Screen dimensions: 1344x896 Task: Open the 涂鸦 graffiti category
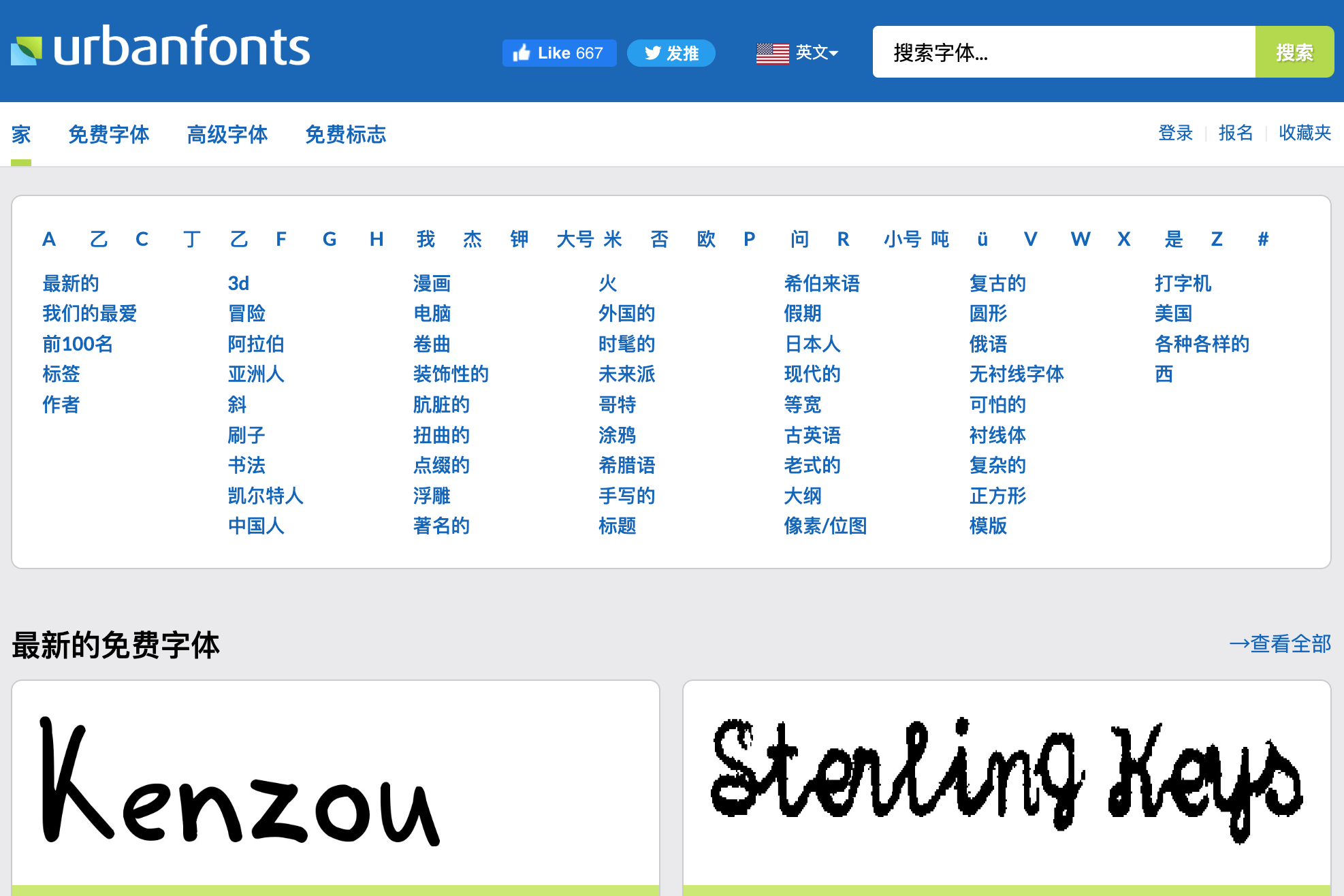pyautogui.click(x=617, y=435)
